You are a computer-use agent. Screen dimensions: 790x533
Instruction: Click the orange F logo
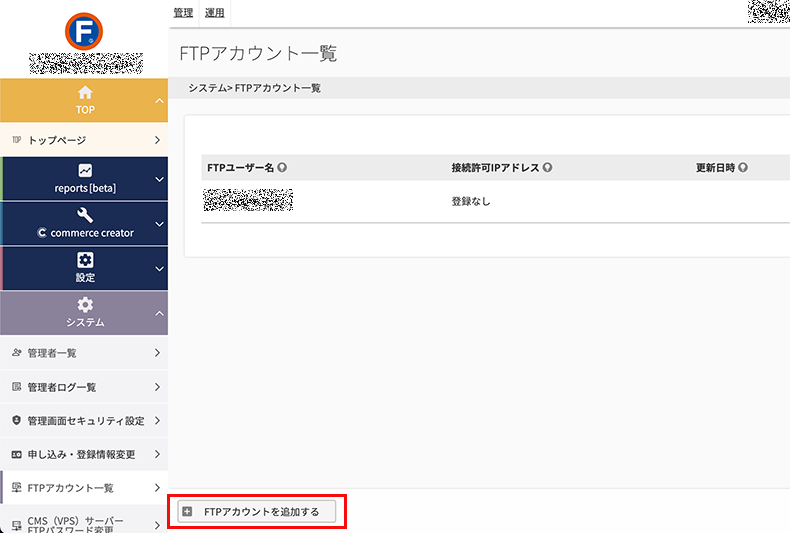coord(84,31)
